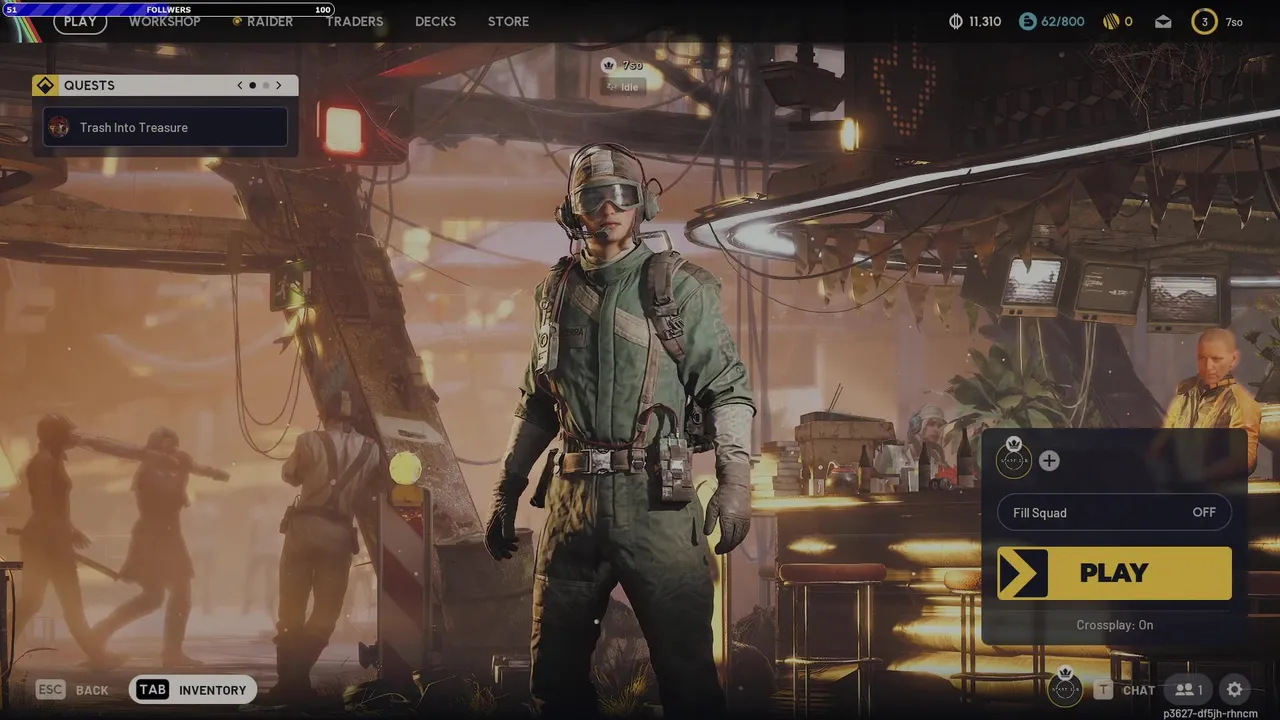Open the social friends list icon
The height and width of the screenshot is (720, 1280).
(x=1189, y=690)
